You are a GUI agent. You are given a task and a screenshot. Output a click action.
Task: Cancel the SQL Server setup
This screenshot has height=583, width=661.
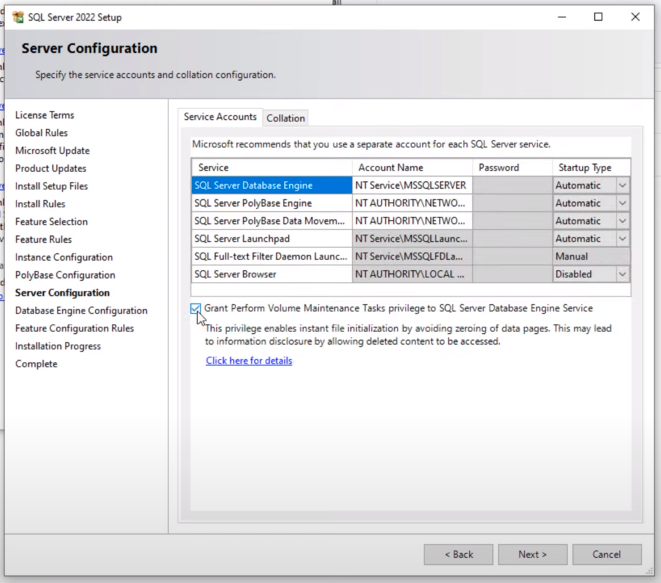coord(607,554)
